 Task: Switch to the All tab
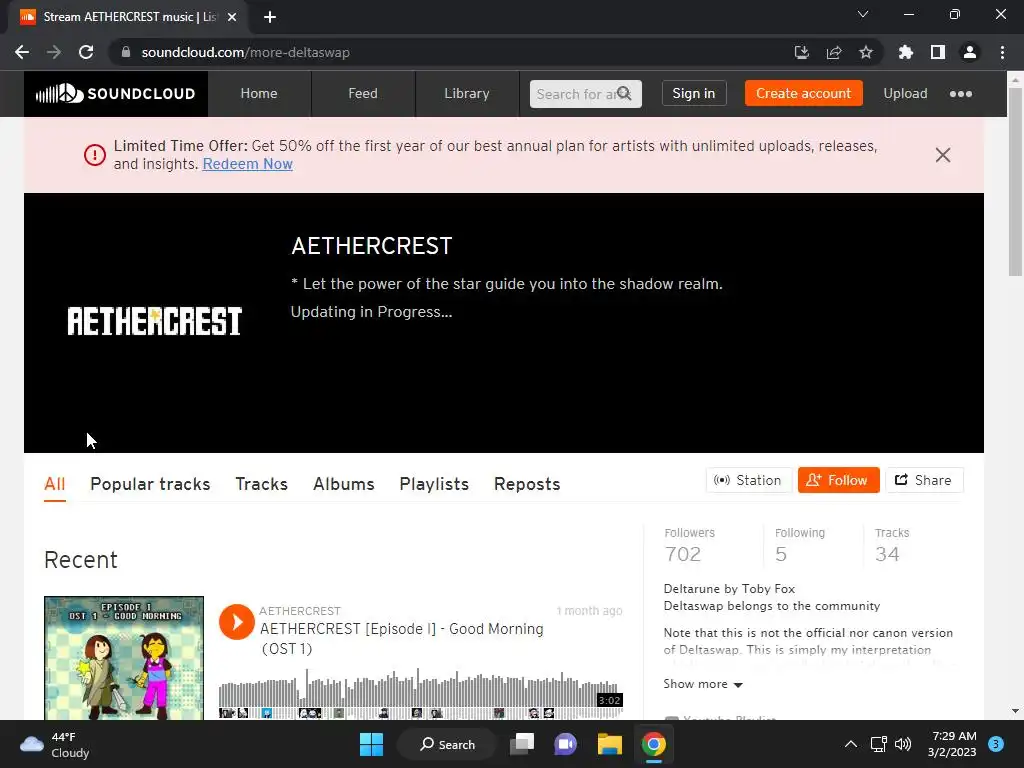55,484
